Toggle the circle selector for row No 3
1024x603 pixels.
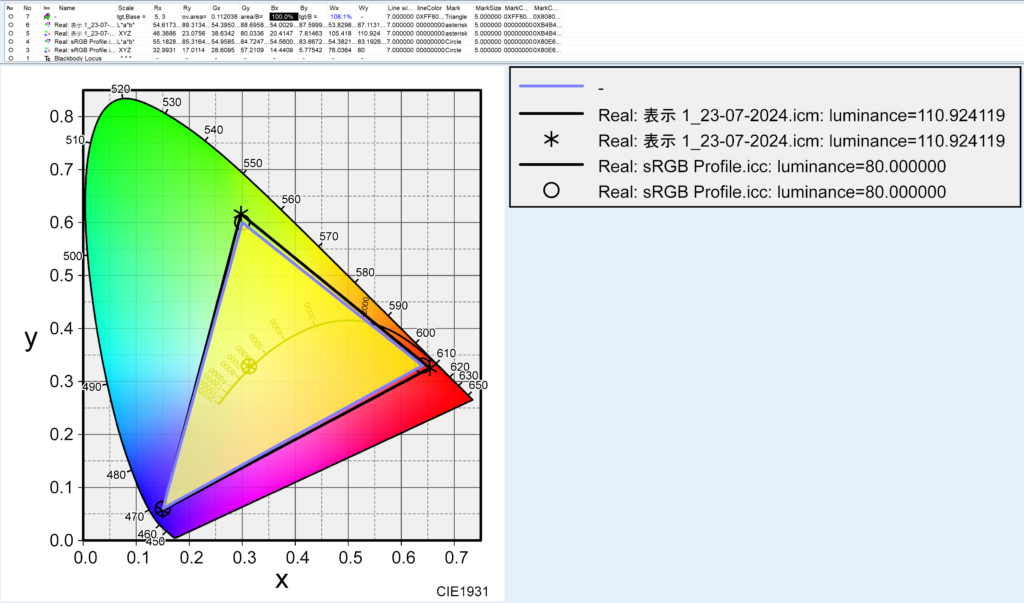[x=10, y=50]
